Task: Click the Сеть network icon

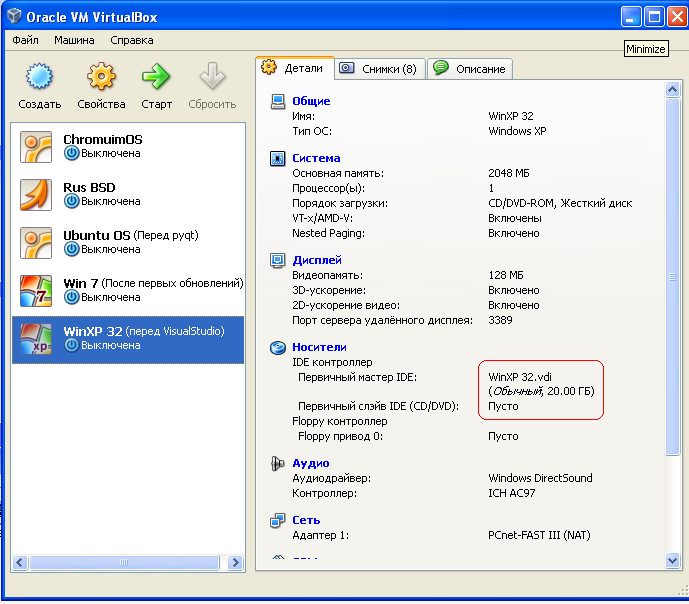Action: [x=278, y=521]
